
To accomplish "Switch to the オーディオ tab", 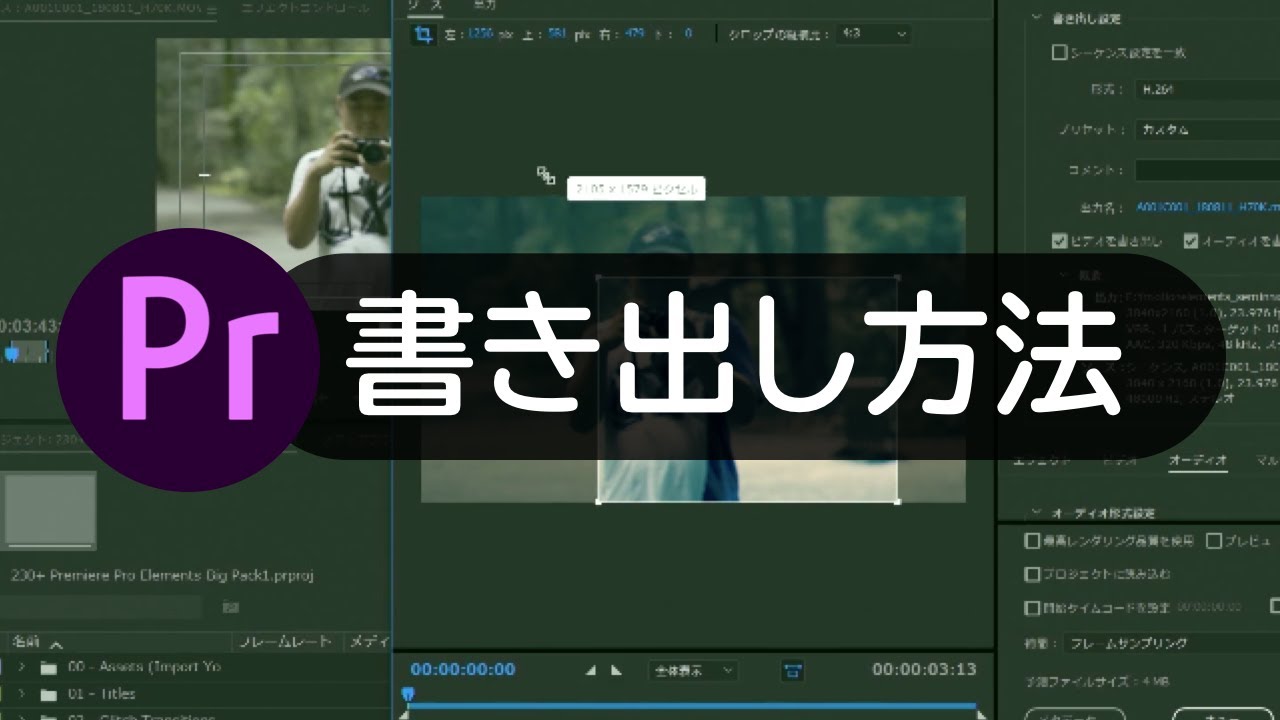I will tap(1197, 461).
